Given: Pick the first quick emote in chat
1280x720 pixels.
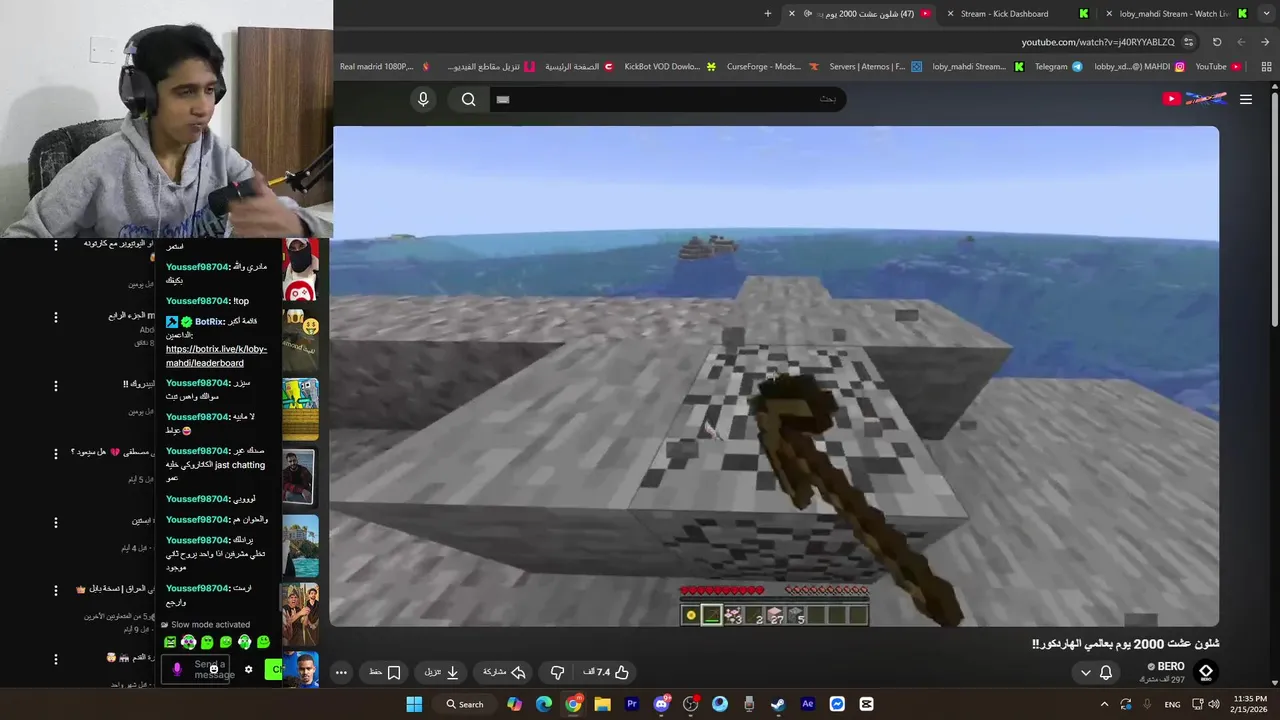Looking at the screenshot, I should click(x=170, y=642).
